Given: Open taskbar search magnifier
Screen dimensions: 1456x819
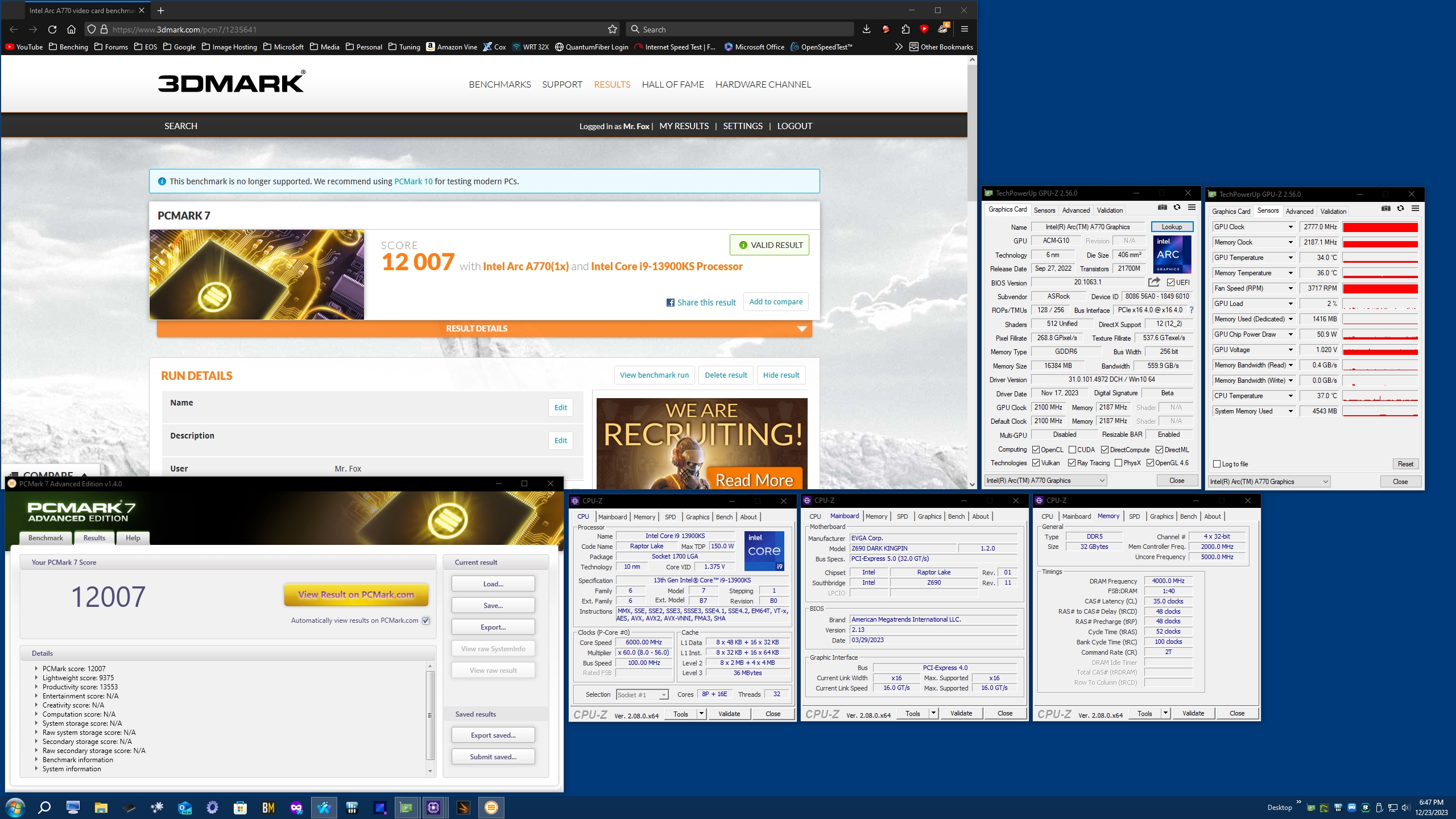Looking at the screenshot, I should point(44,808).
